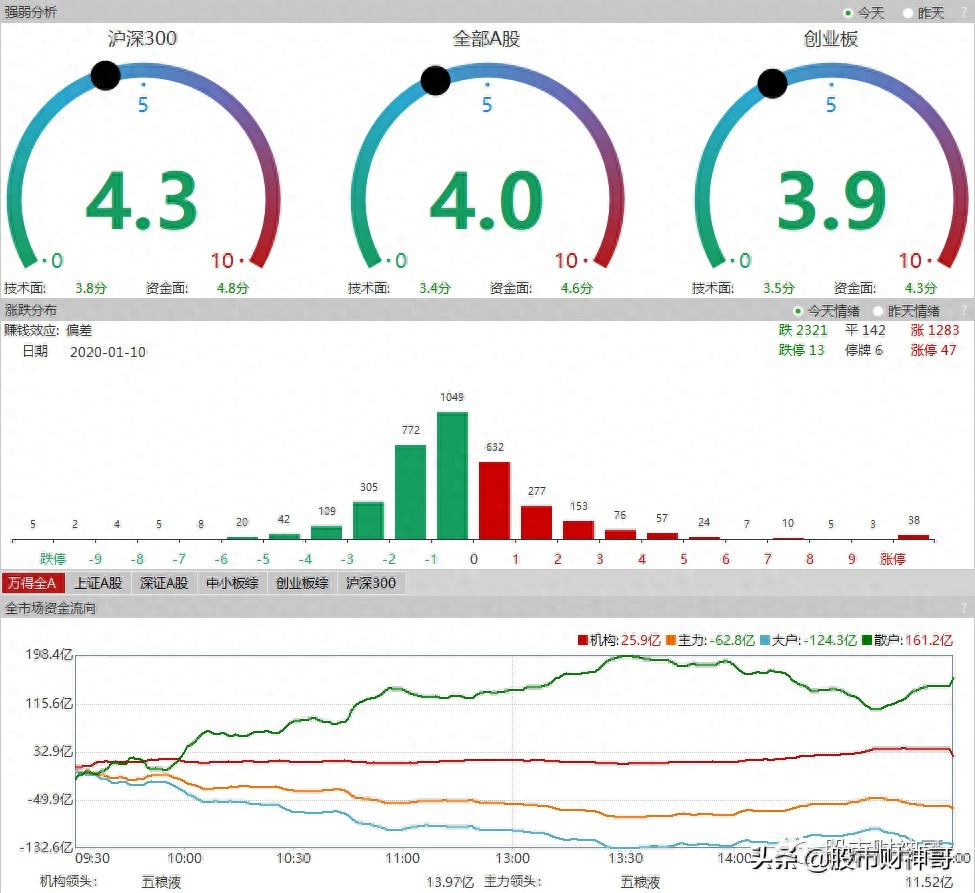
Task: Click the green bar labeled 772
Action: (x=410, y=492)
